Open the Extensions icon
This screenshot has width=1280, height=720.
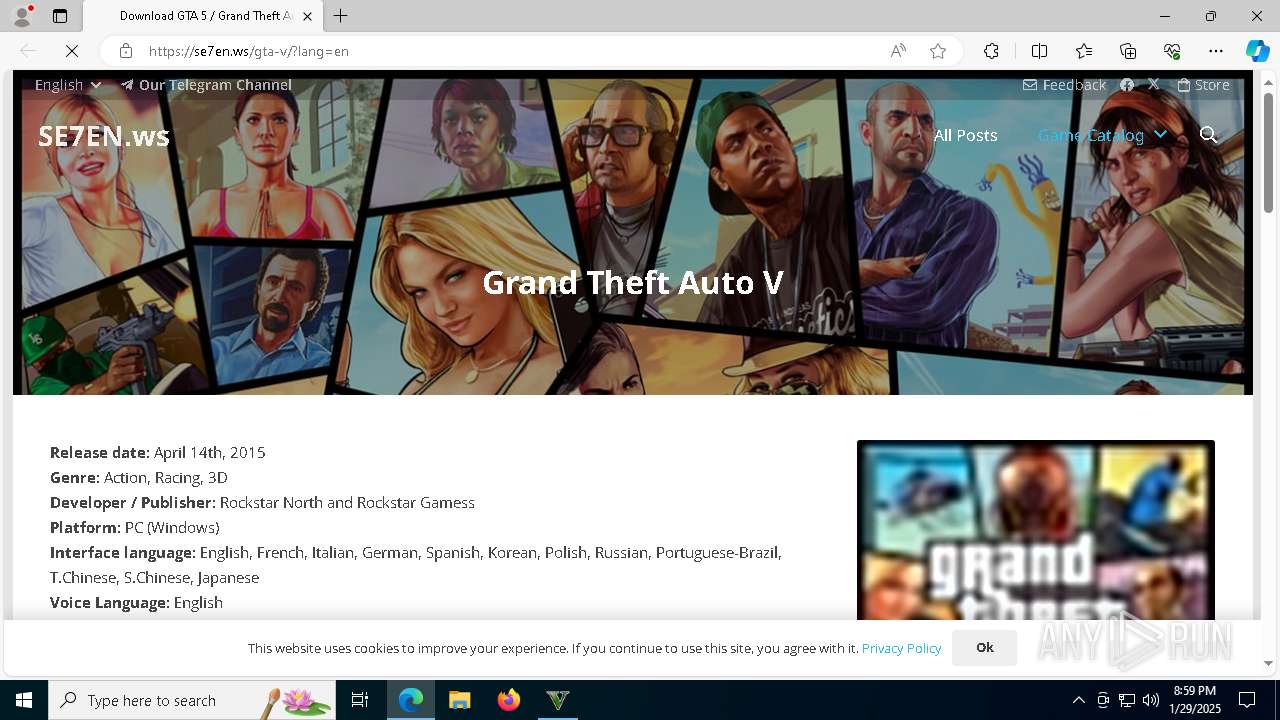tap(991, 51)
